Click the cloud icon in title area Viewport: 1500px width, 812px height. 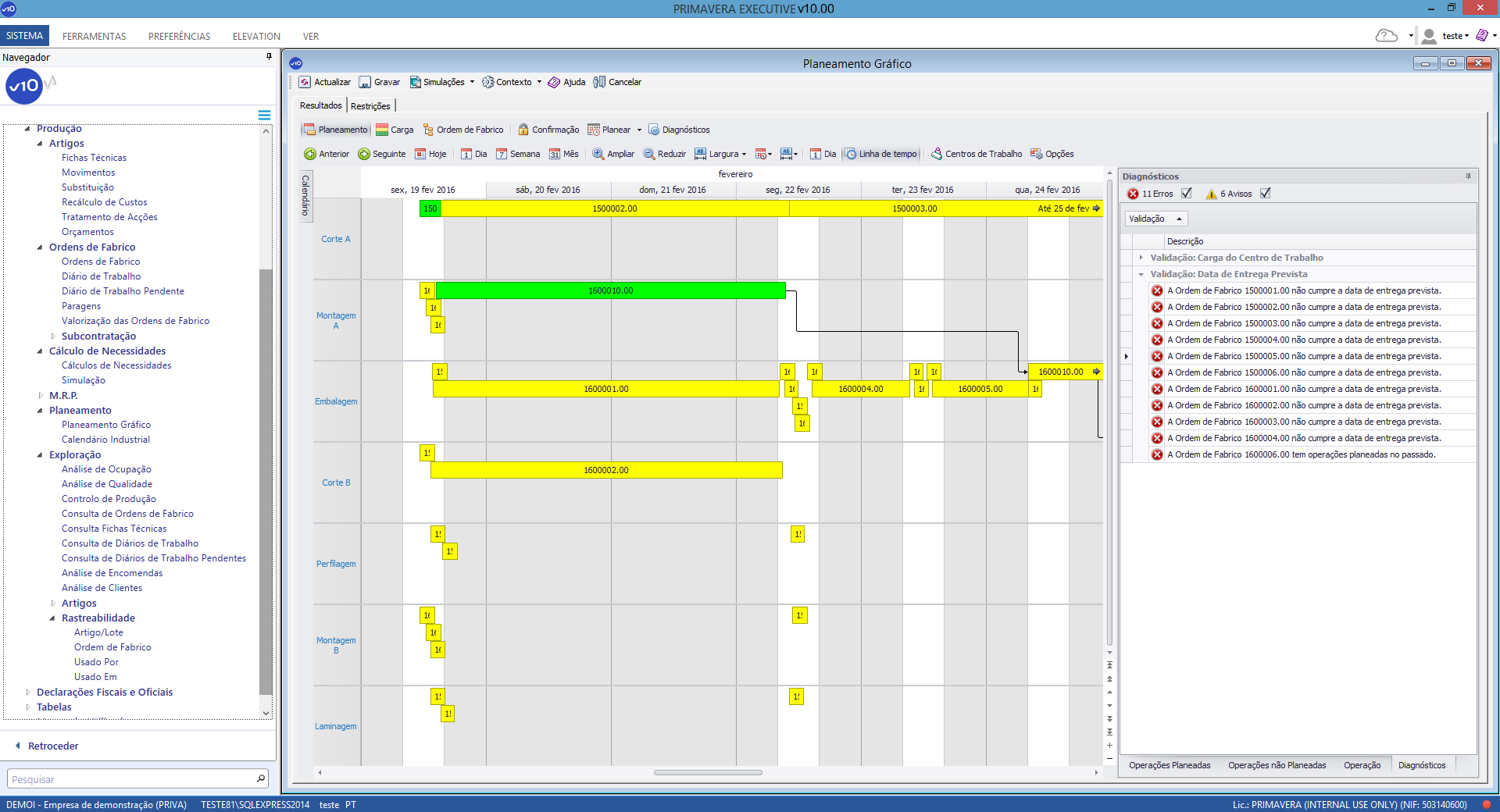coord(1387,36)
